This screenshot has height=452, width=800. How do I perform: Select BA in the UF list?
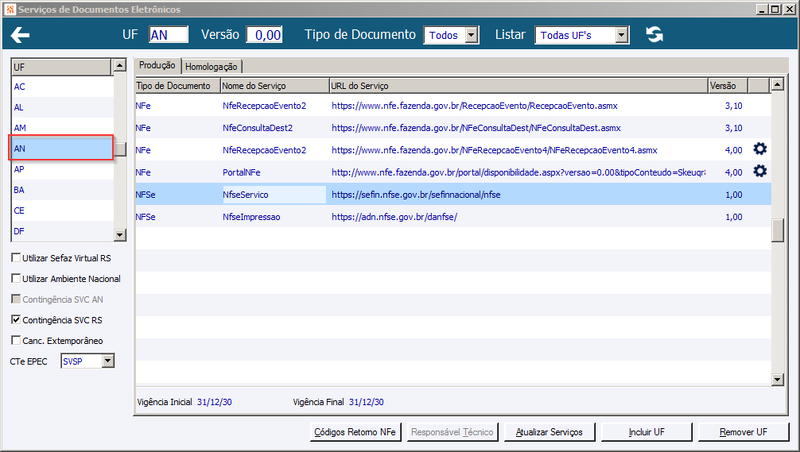coord(62,190)
